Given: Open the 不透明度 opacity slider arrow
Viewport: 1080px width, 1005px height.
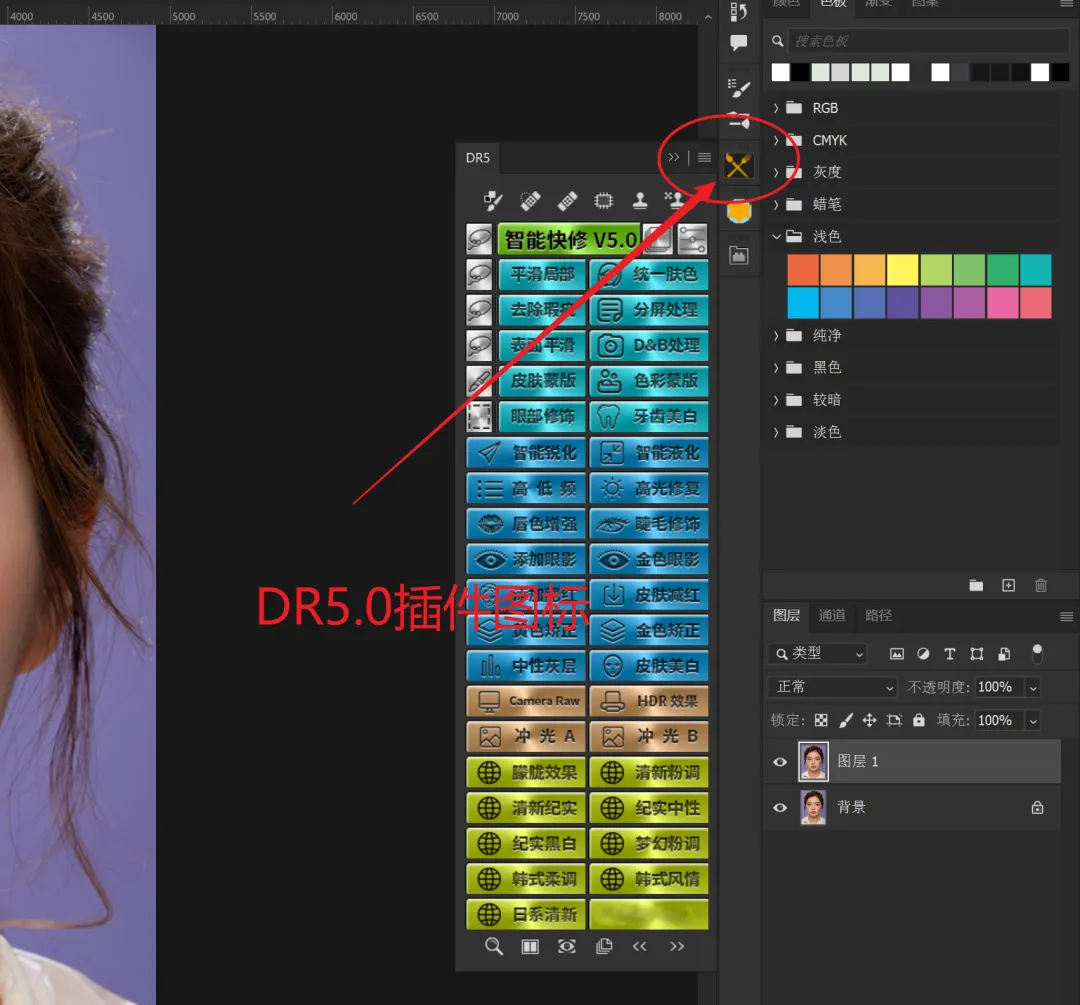Looking at the screenshot, I should tap(1032, 688).
